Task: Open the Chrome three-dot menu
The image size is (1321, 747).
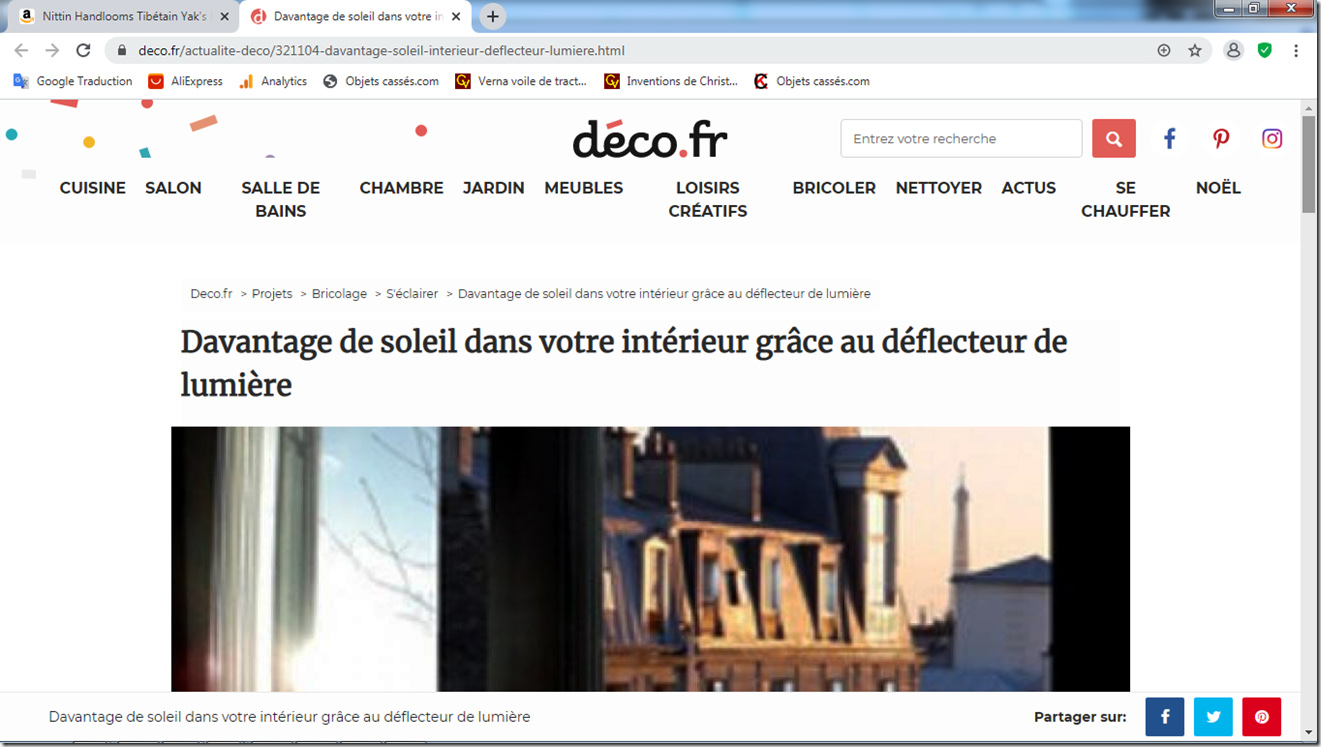Action: pyautogui.click(x=1296, y=50)
